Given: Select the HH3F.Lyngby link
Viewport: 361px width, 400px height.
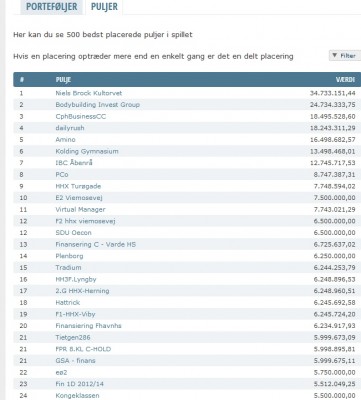Looking at the screenshot, I should [x=76, y=279].
